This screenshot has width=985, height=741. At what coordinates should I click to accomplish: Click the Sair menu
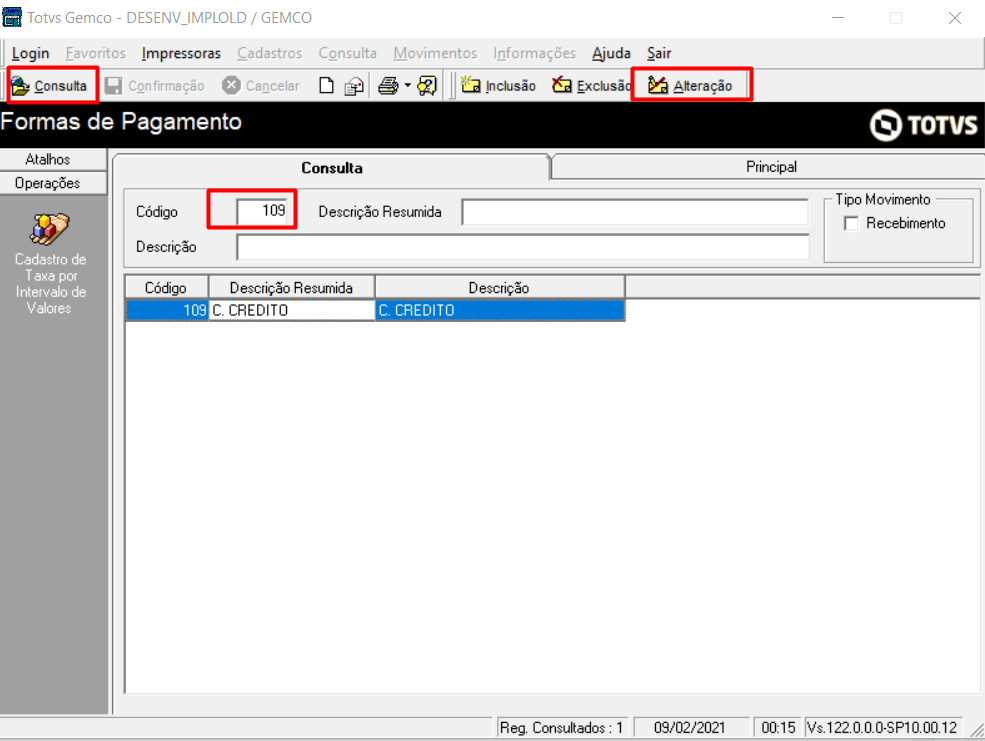coord(659,53)
